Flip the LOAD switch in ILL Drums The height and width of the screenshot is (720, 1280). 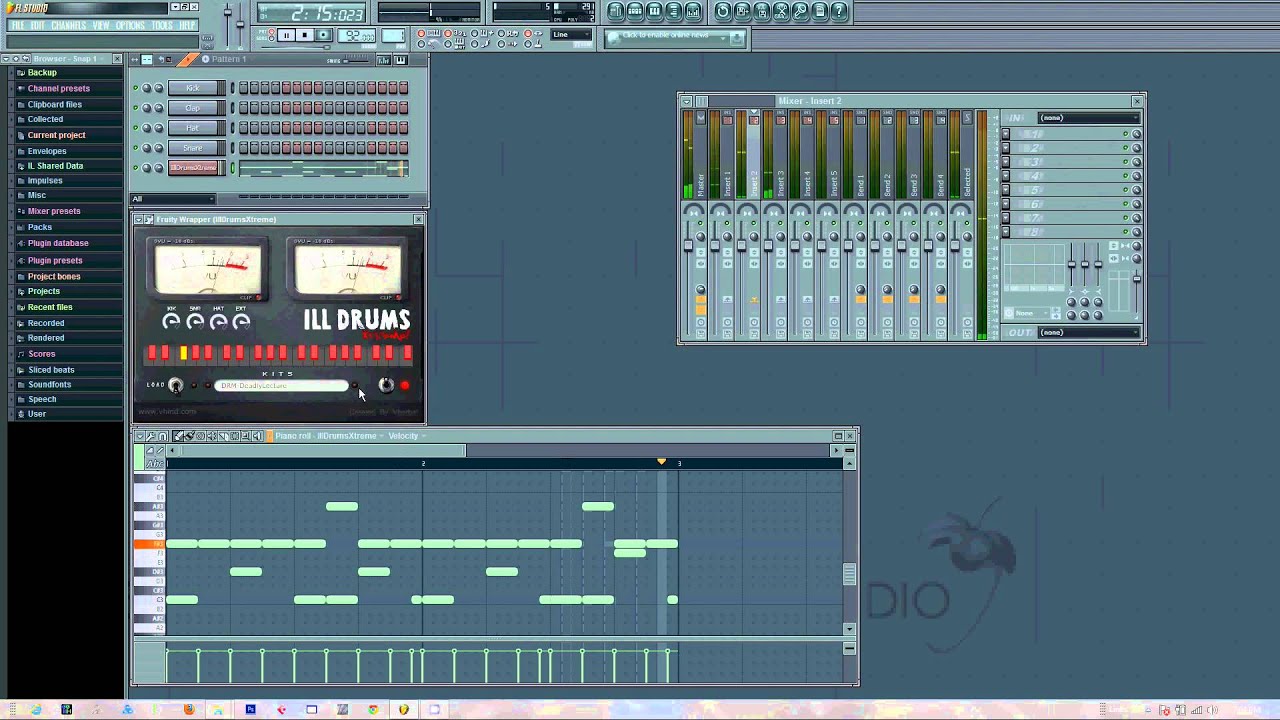(x=176, y=386)
